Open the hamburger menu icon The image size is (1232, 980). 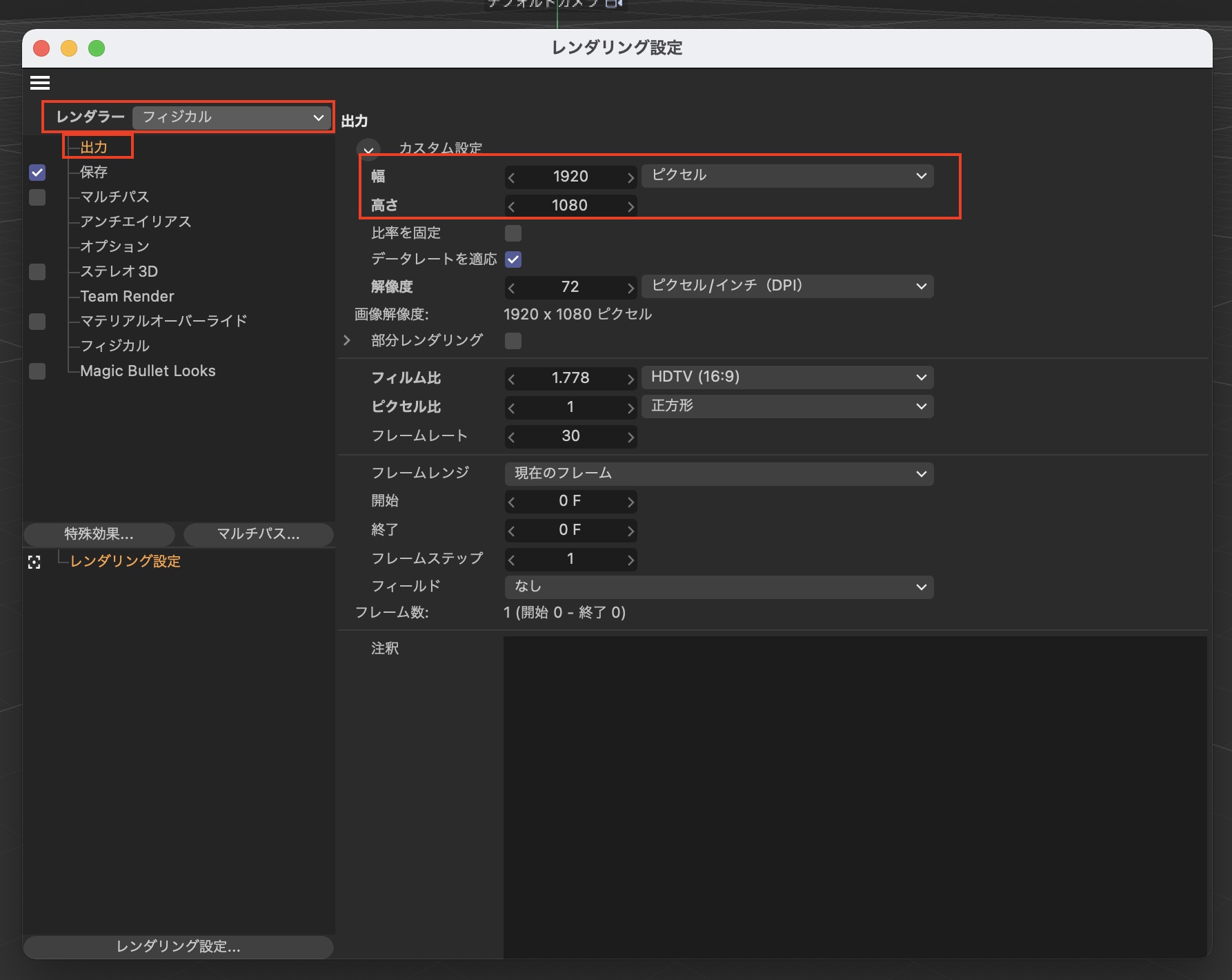coord(40,83)
